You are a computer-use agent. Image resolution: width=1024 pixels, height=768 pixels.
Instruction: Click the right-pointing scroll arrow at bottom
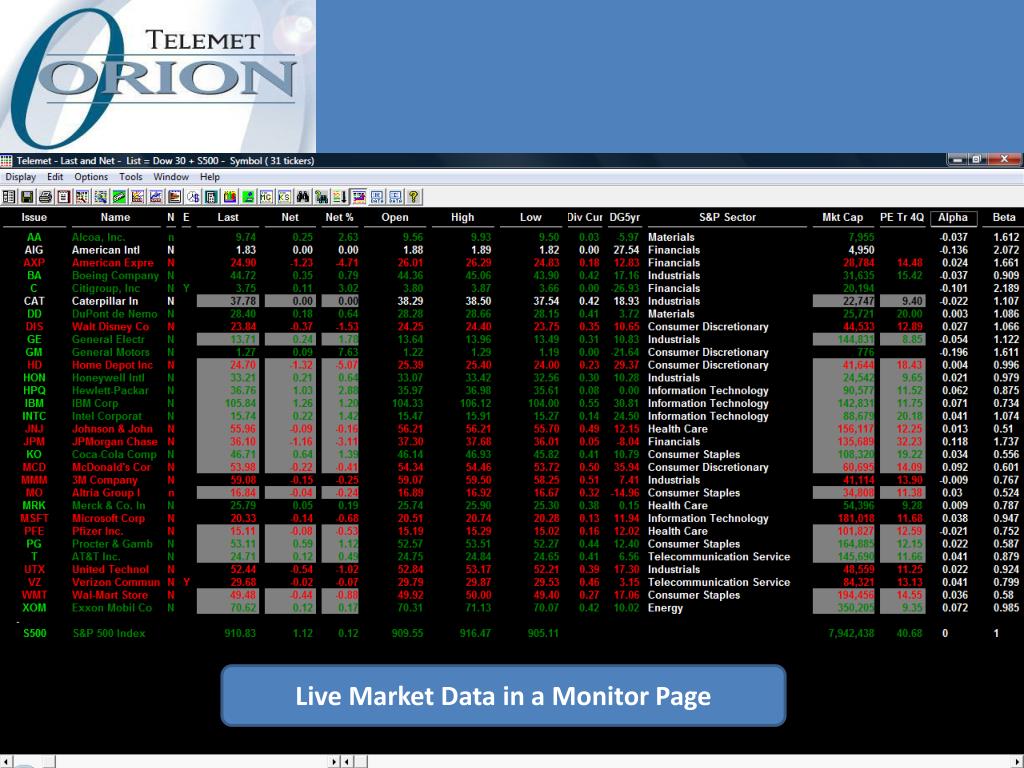pyautogui.click(x=334, y=761)
